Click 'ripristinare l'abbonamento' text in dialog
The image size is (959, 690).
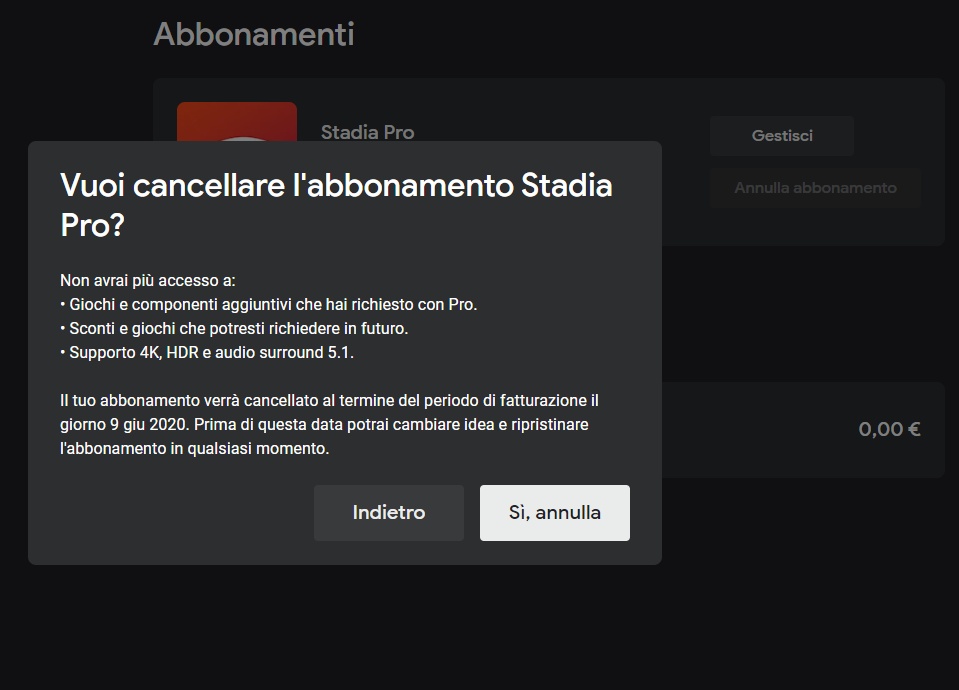click(324, 436)
